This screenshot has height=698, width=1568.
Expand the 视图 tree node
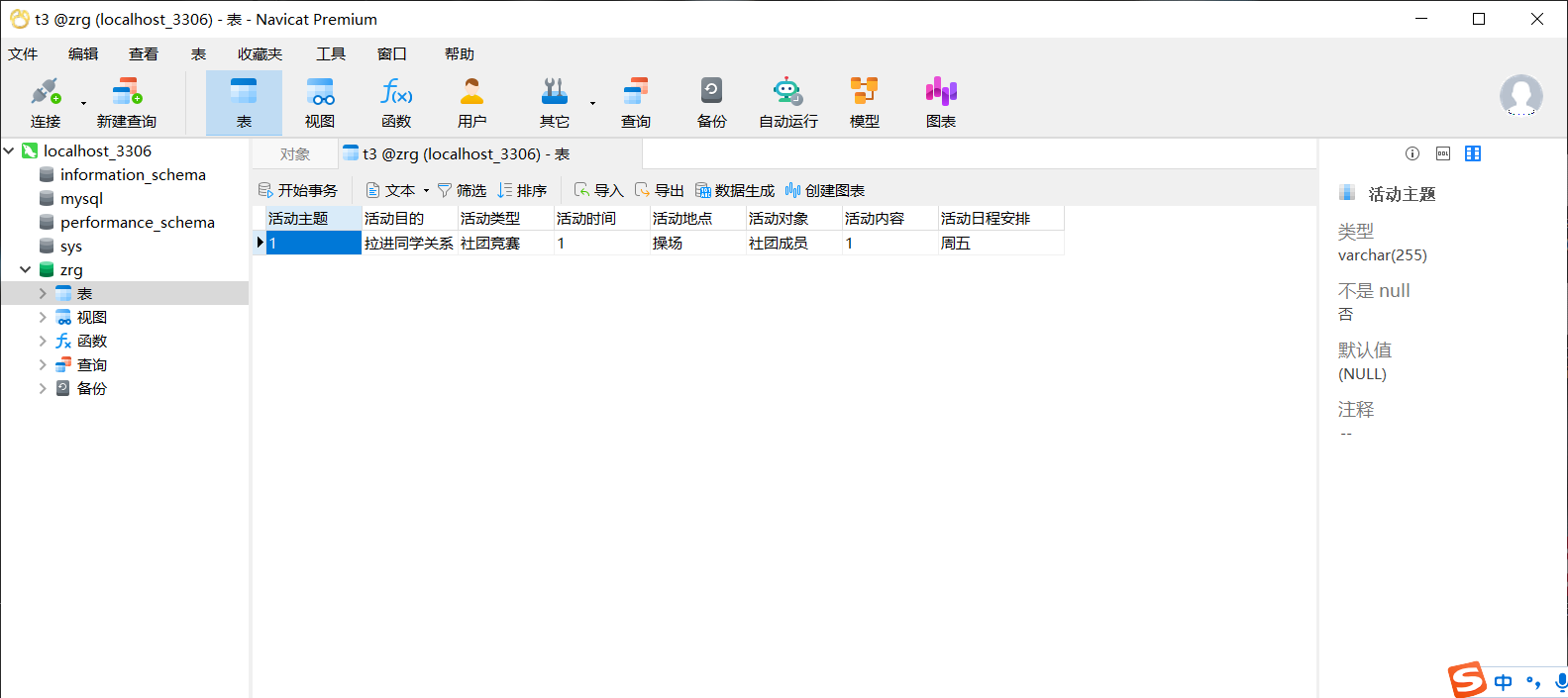[43, 317]
